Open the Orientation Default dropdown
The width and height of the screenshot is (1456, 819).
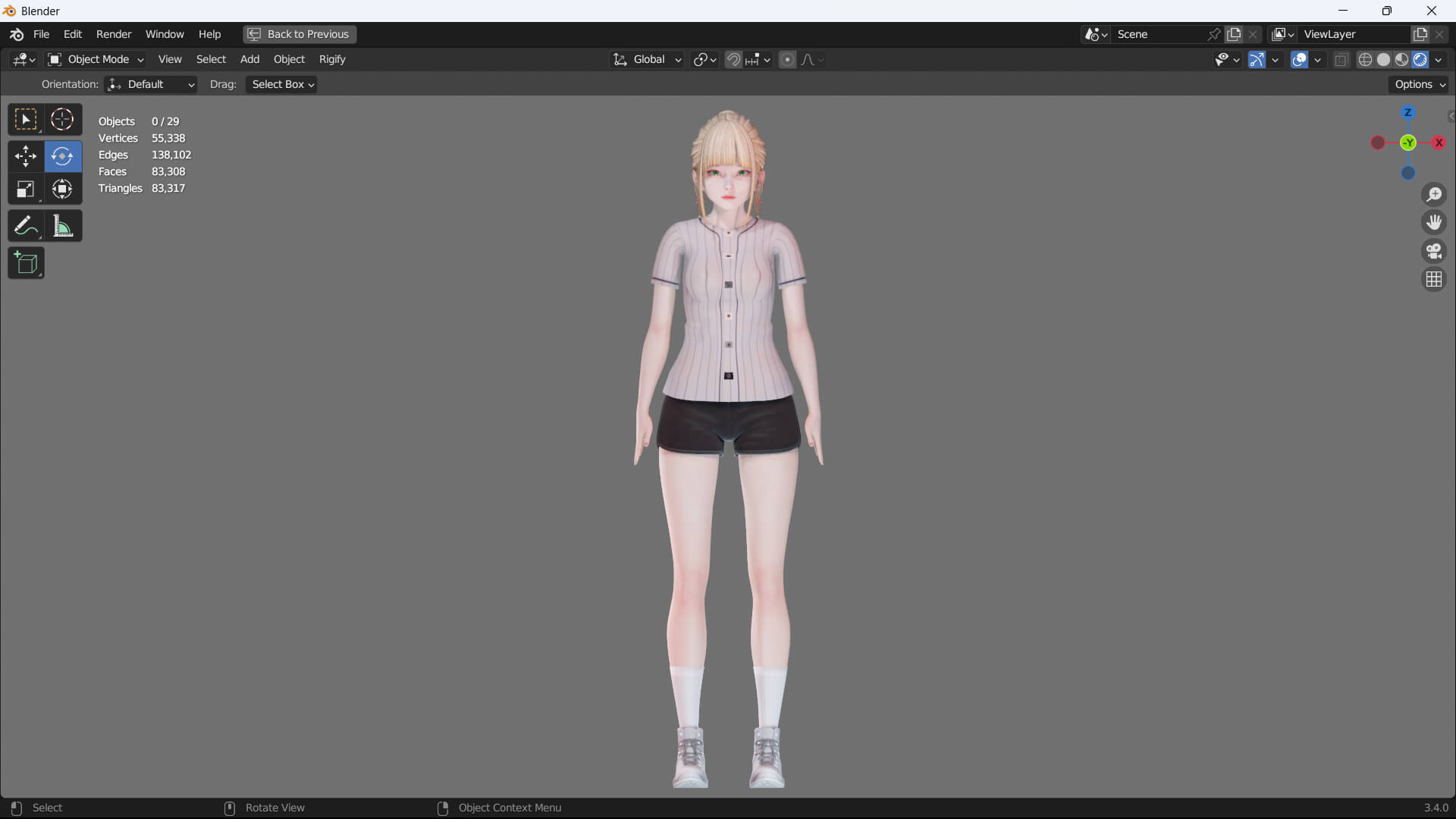coord(151,85)
